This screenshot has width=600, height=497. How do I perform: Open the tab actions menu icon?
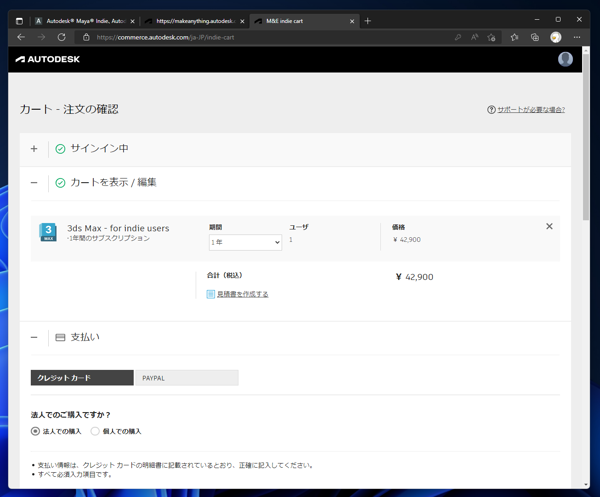tap(20, 21)
